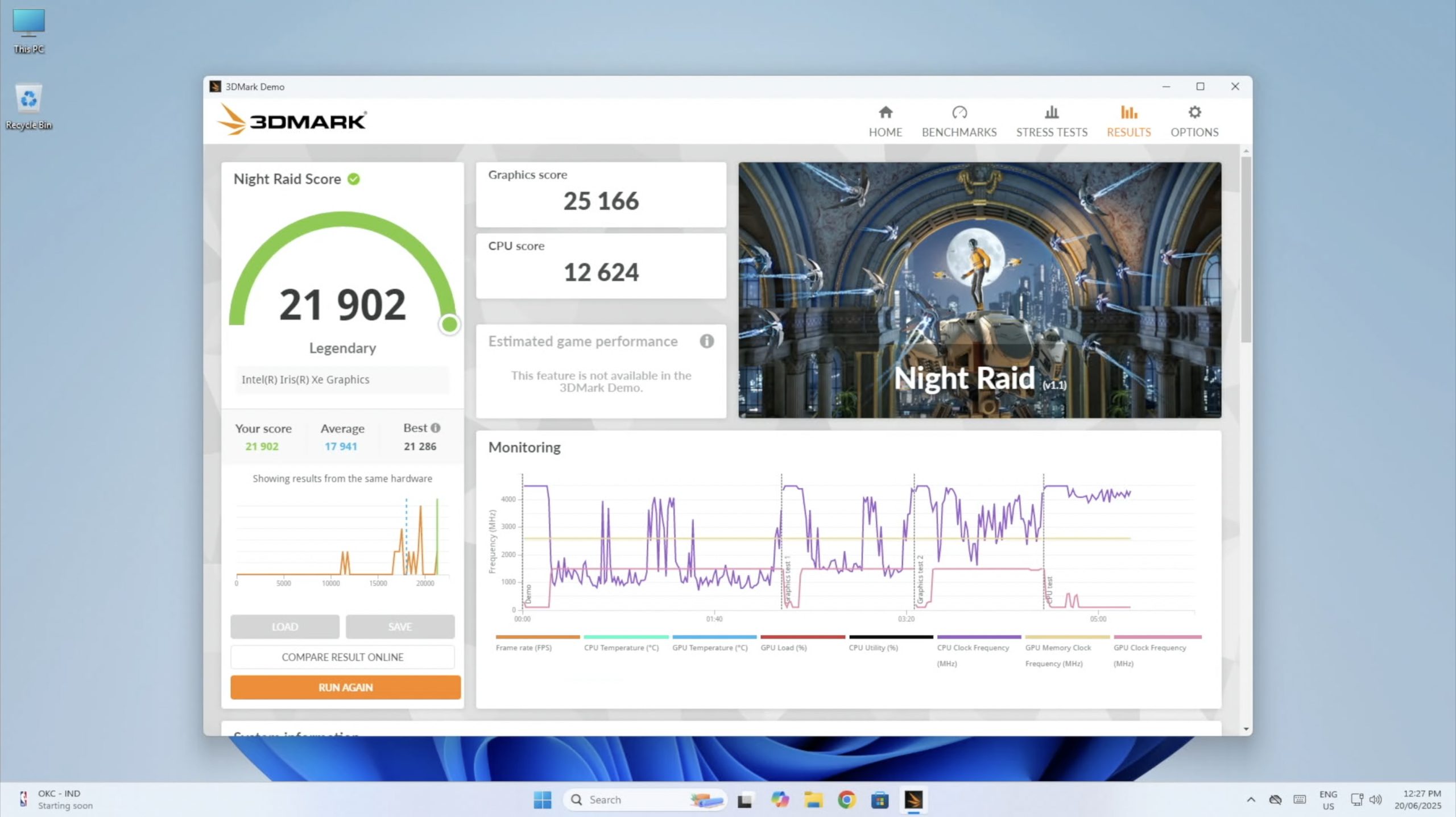Click the scroll down arrow of results page
Screen dimensions: 1456x817
1246,729
